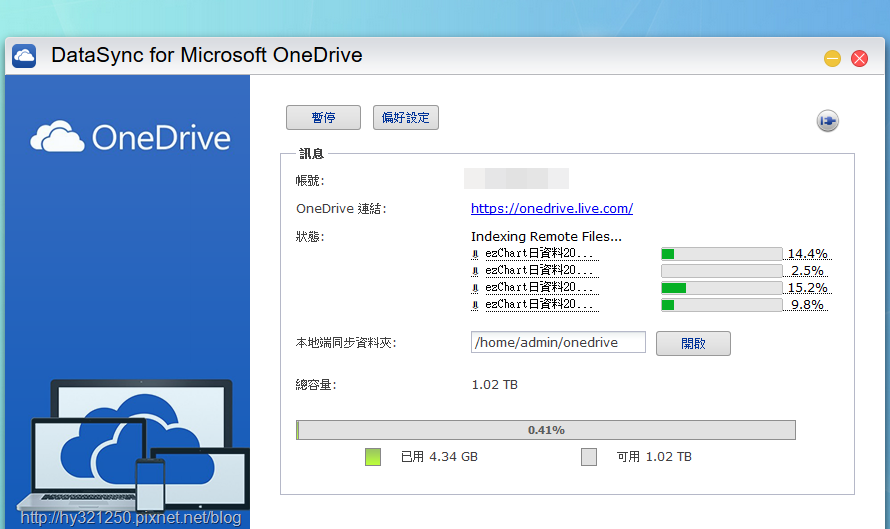Click the 0.41% storage usage bar
890x529 pixels.
click(545, 430)
